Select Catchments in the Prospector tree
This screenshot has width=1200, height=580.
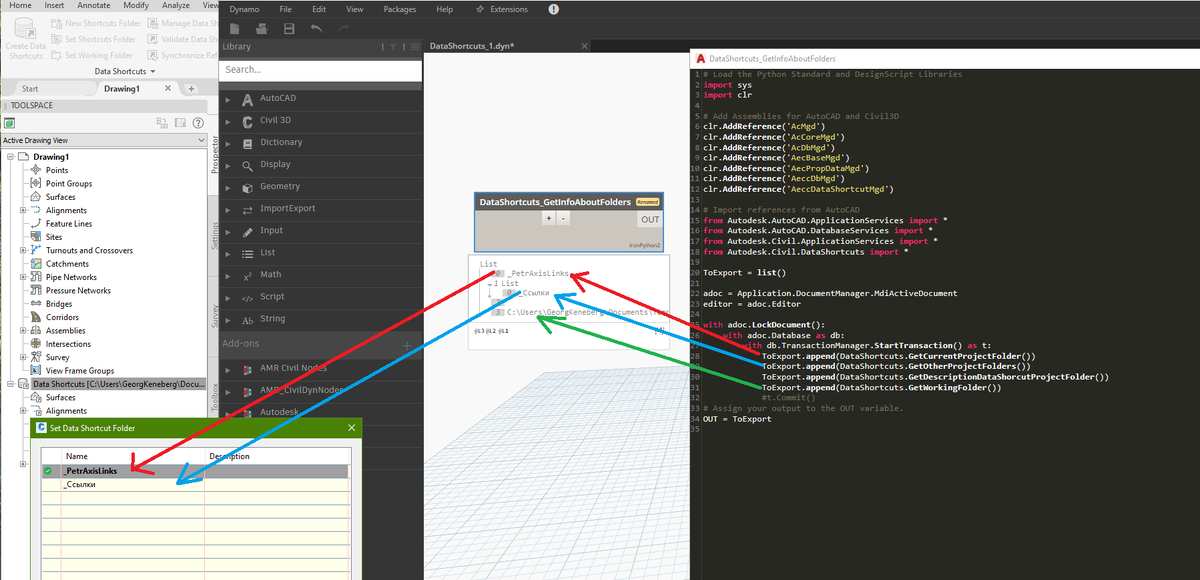pyautogui.click(x=67, y=264)
